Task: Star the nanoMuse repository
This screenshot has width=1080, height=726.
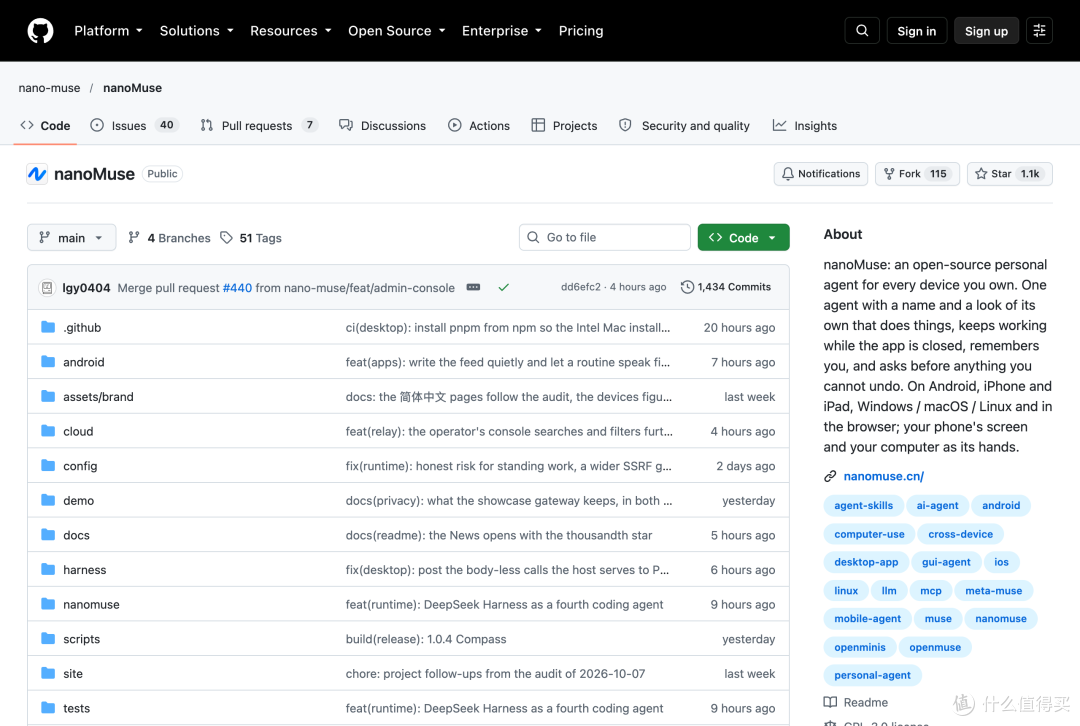Action: [1009, 174]
